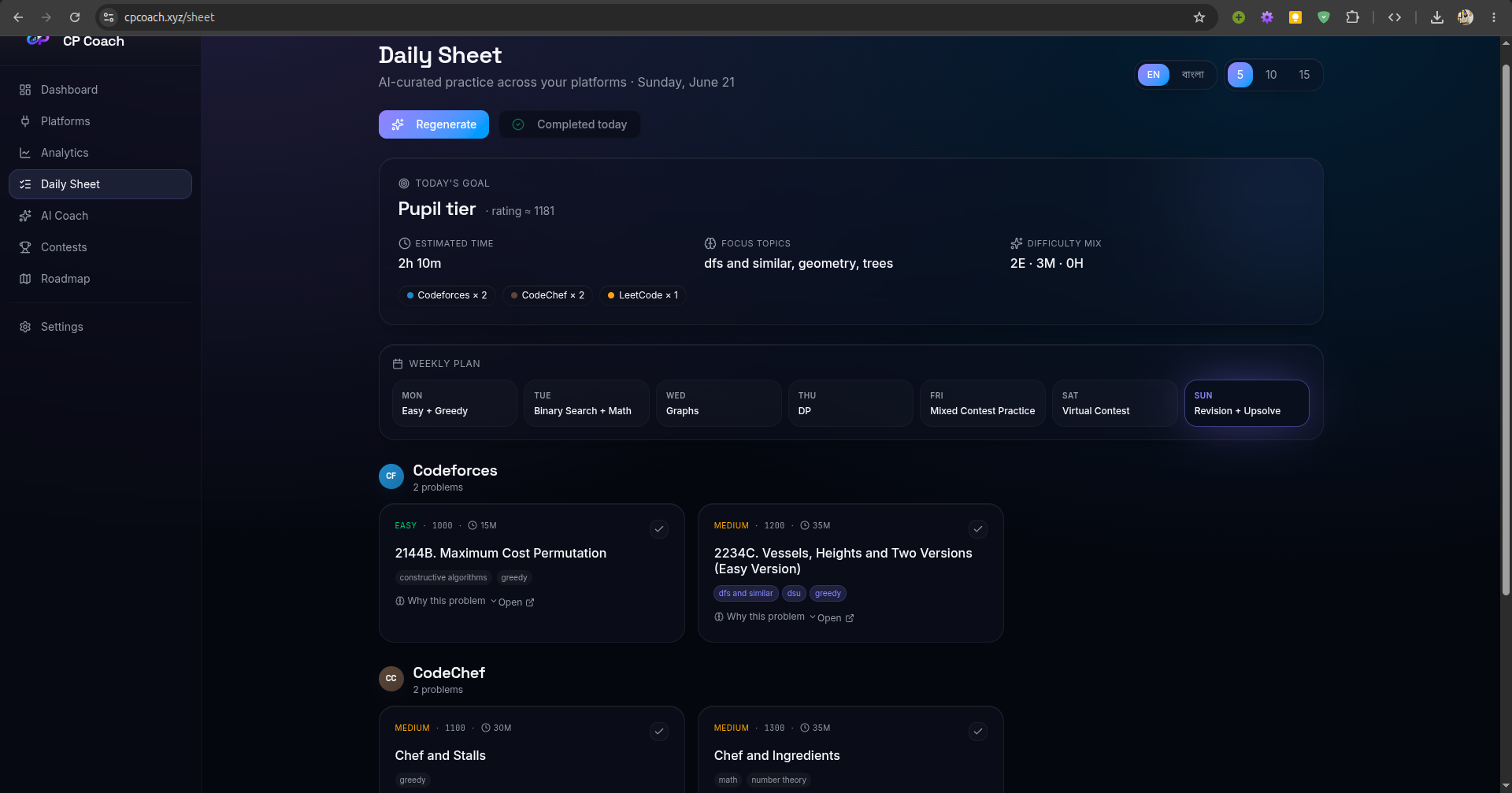Viewport: 1512px width, 793px height.
Task: Set sheet size to 10 problems
Action: tap(1271, 75)
